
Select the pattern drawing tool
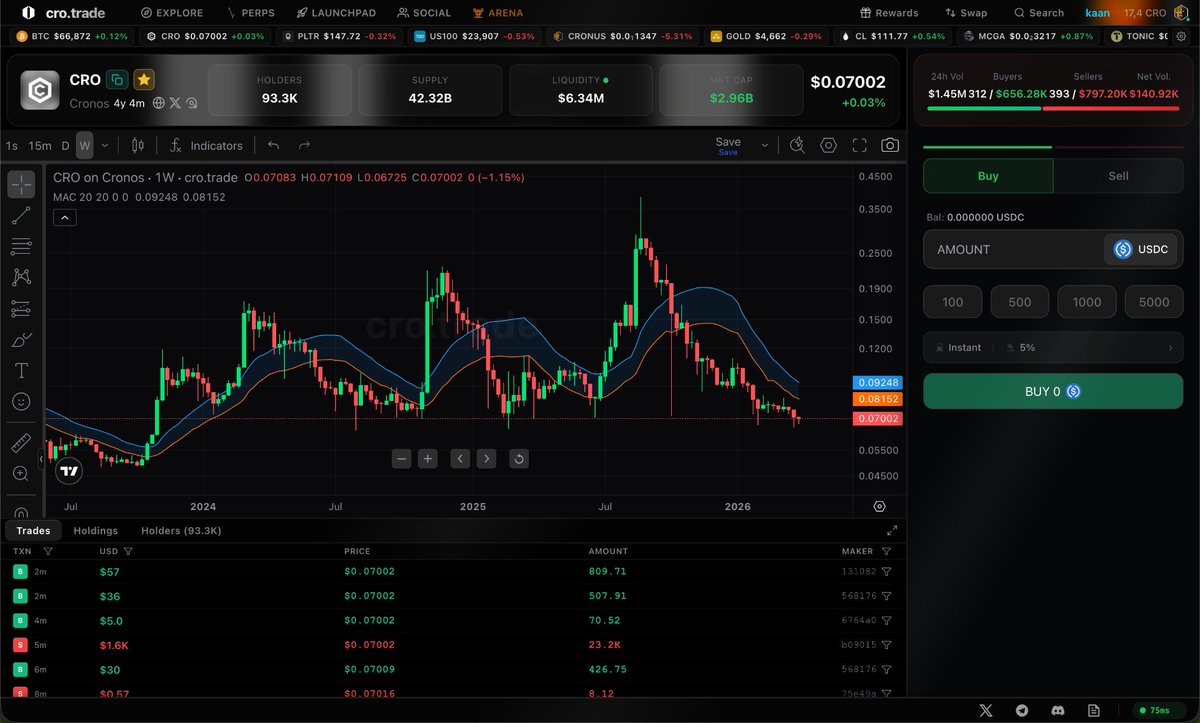click(x=21, y=277)
